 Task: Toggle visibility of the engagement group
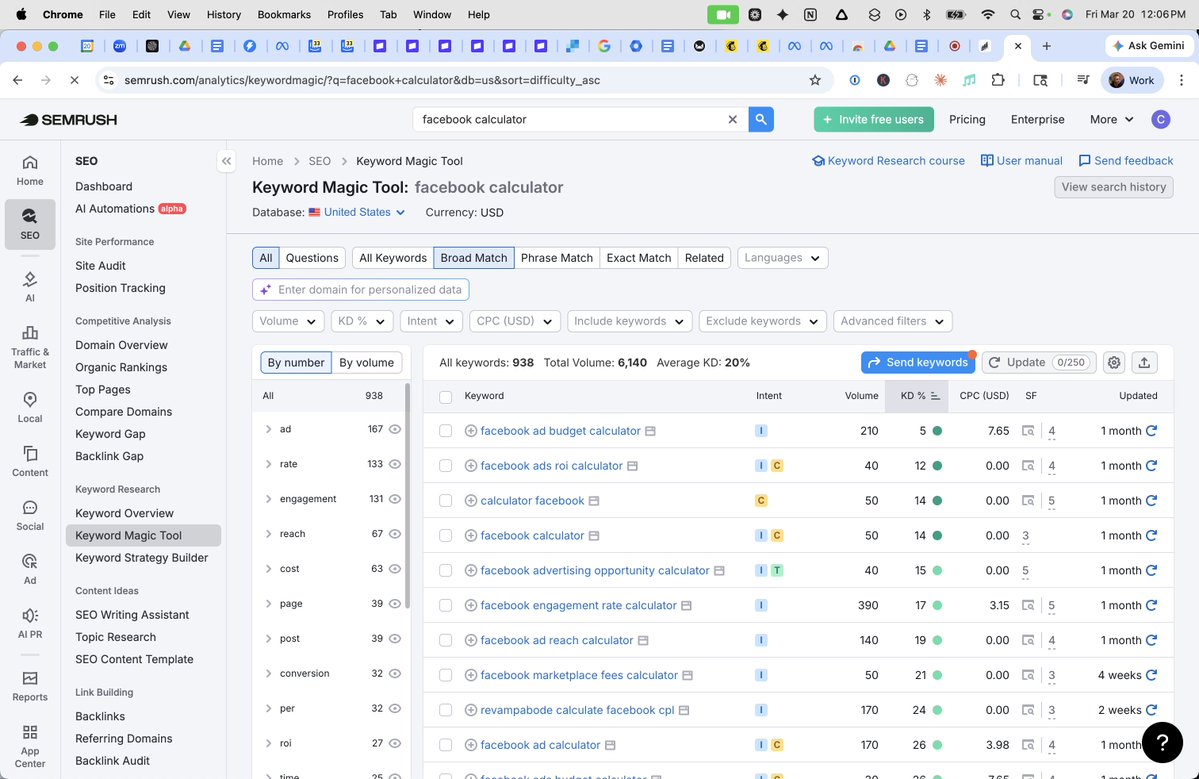click(x=395, y=498)
